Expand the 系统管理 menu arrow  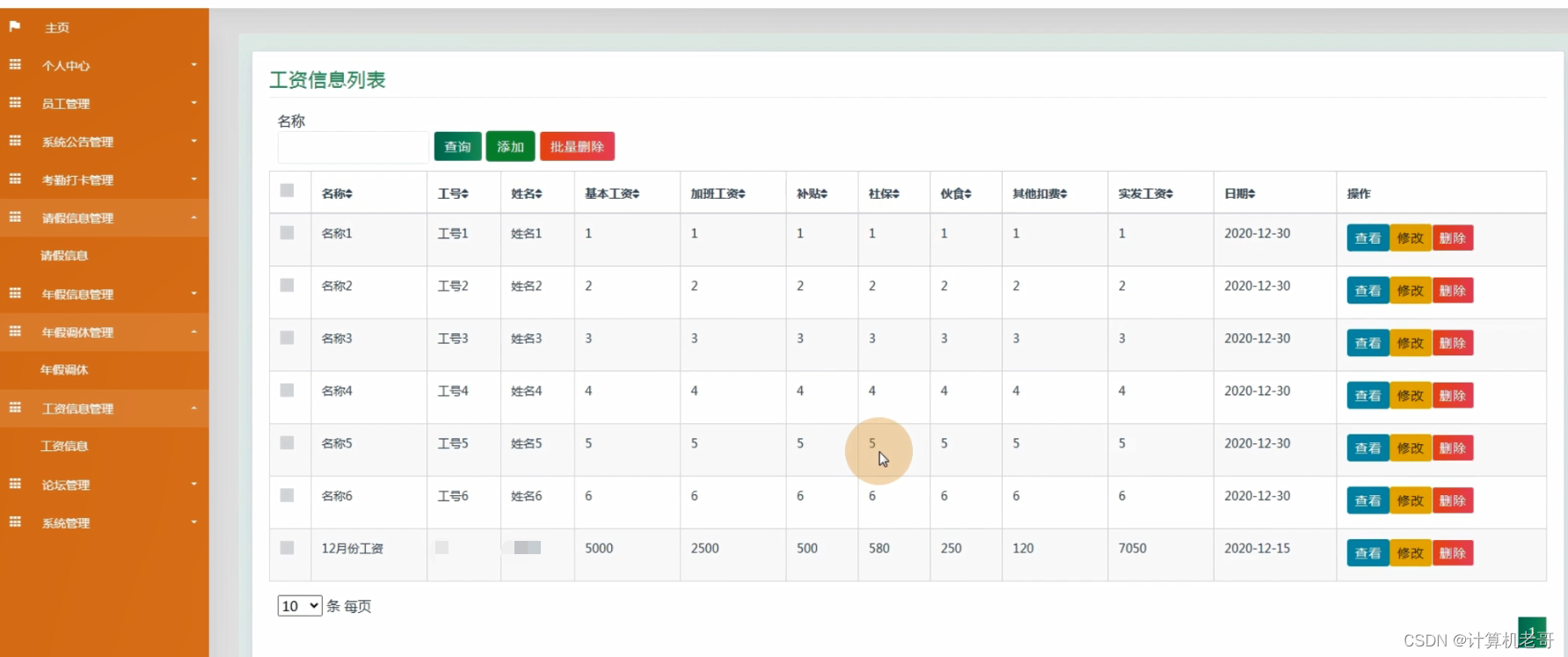click(x=194, y=522)
